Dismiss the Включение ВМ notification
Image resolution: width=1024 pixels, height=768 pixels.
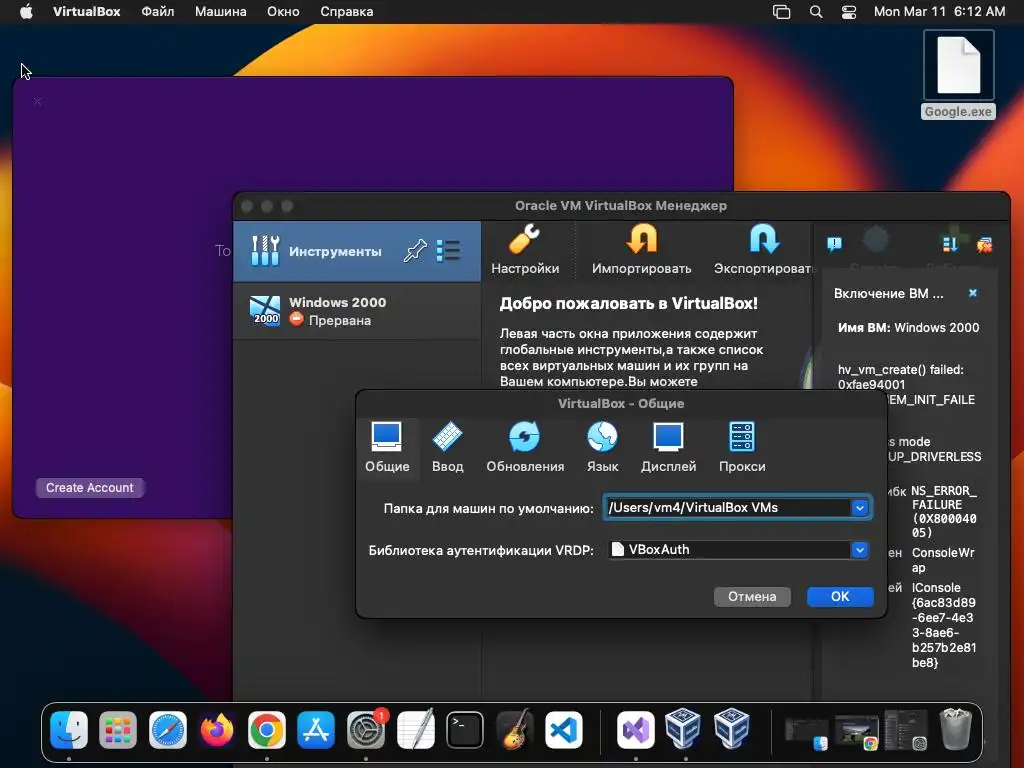(x=972, y=293)
